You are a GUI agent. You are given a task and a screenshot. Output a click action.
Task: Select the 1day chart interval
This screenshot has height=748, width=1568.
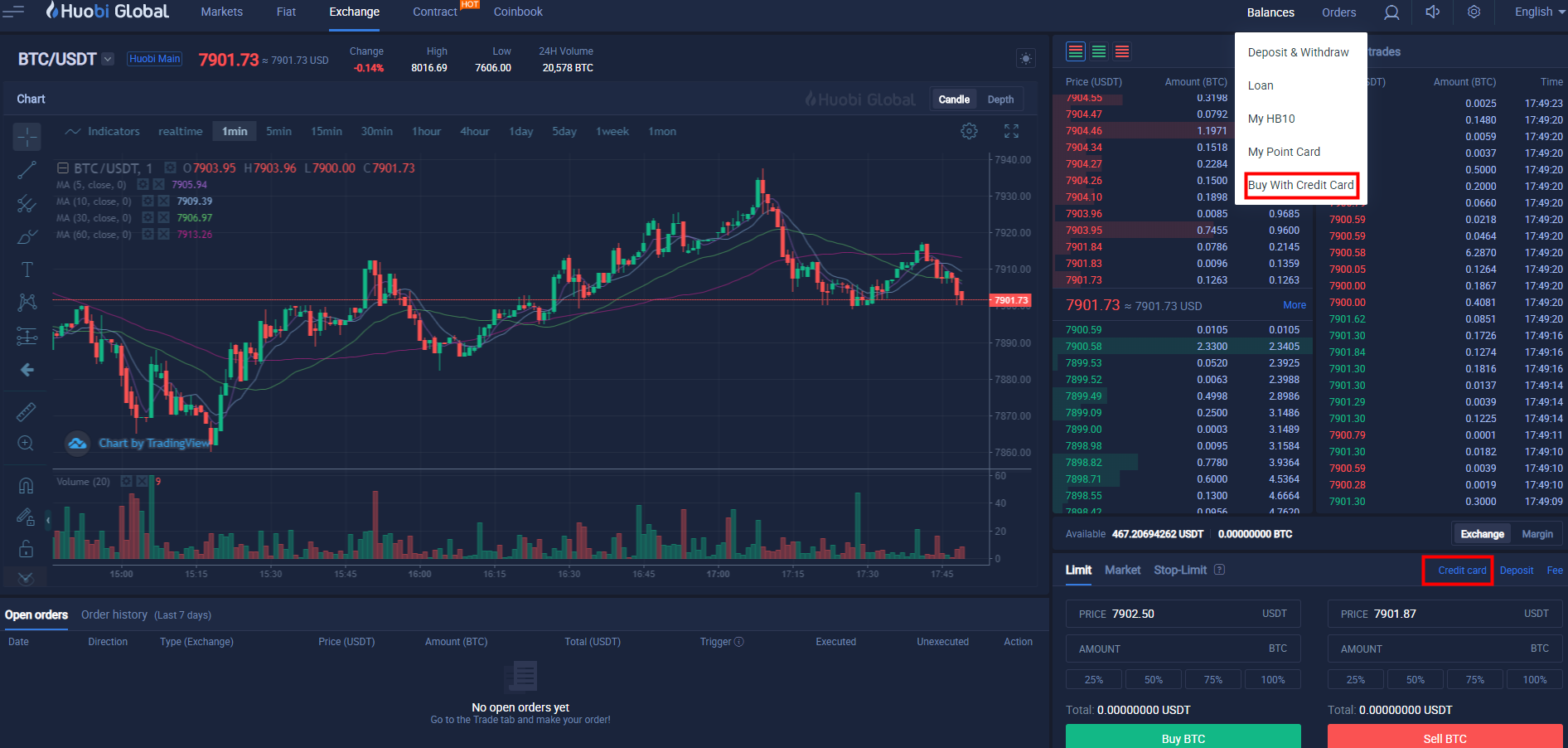(x=521, y=131)
